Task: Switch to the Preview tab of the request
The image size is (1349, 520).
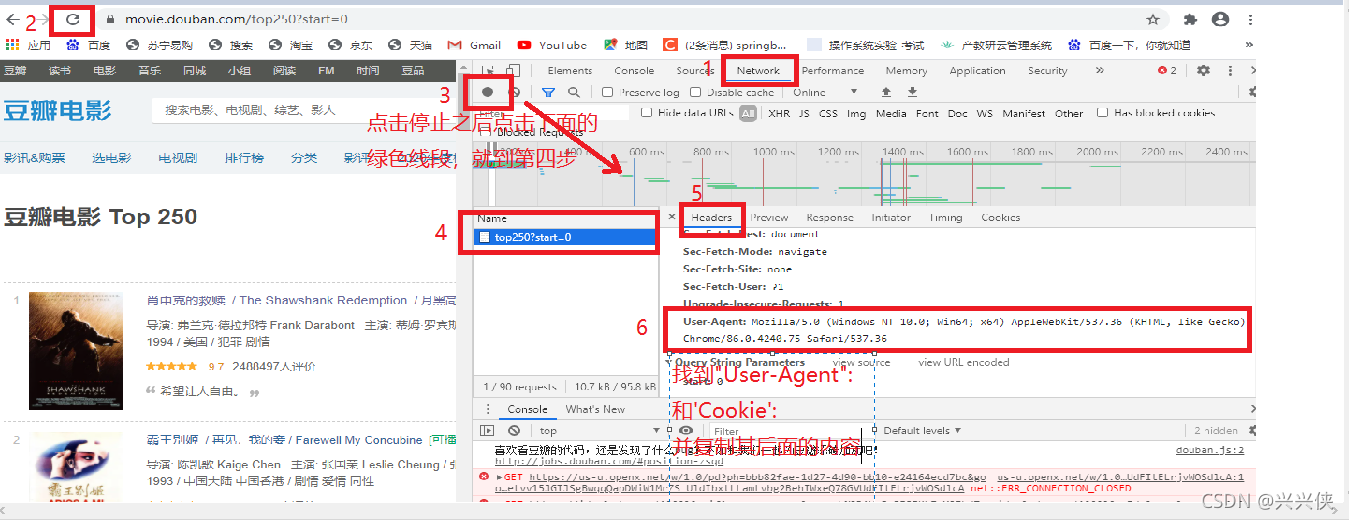Action: click(769, 217)
